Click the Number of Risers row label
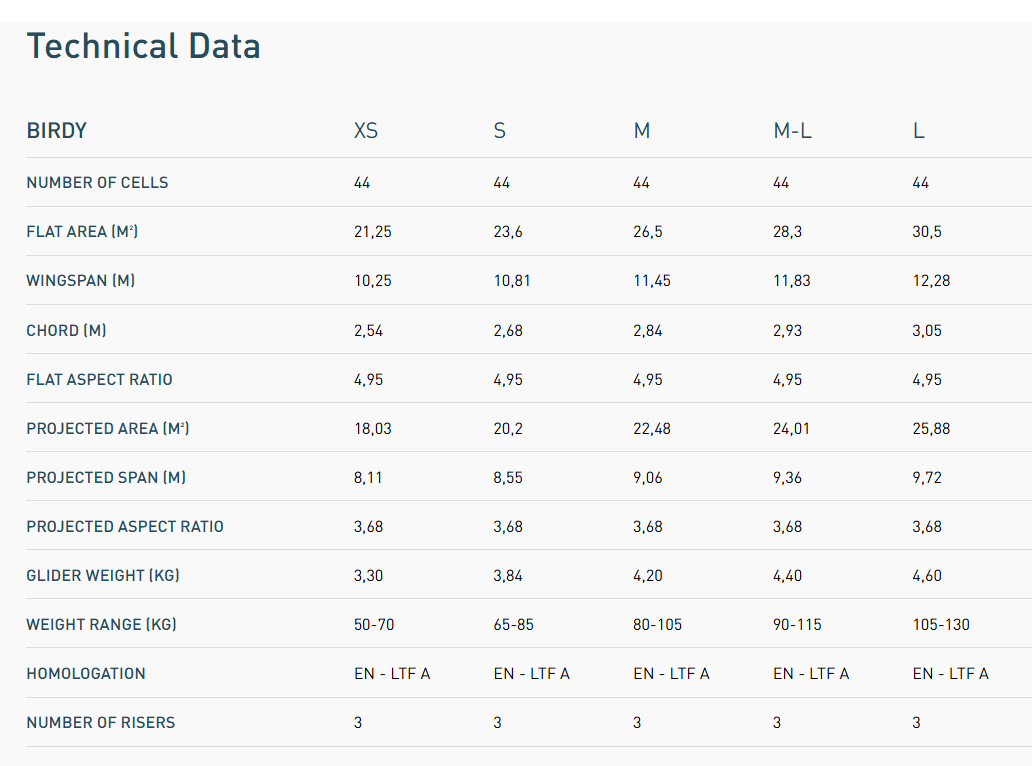 point(100,723)
